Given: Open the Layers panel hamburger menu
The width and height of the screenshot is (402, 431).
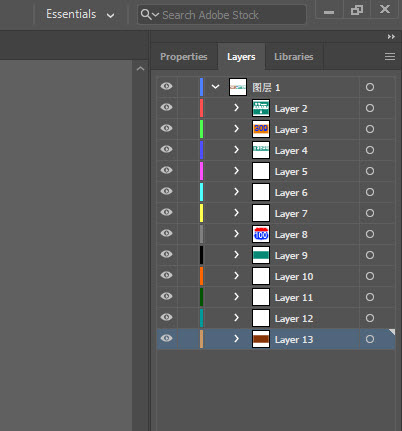Looking at the screenshot, I should click(390, 57).
